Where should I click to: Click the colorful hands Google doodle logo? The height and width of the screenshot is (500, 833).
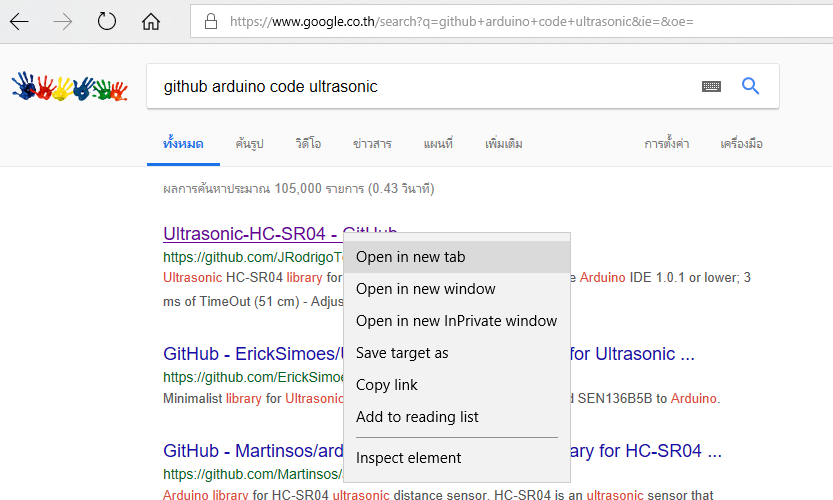(70, 86)
